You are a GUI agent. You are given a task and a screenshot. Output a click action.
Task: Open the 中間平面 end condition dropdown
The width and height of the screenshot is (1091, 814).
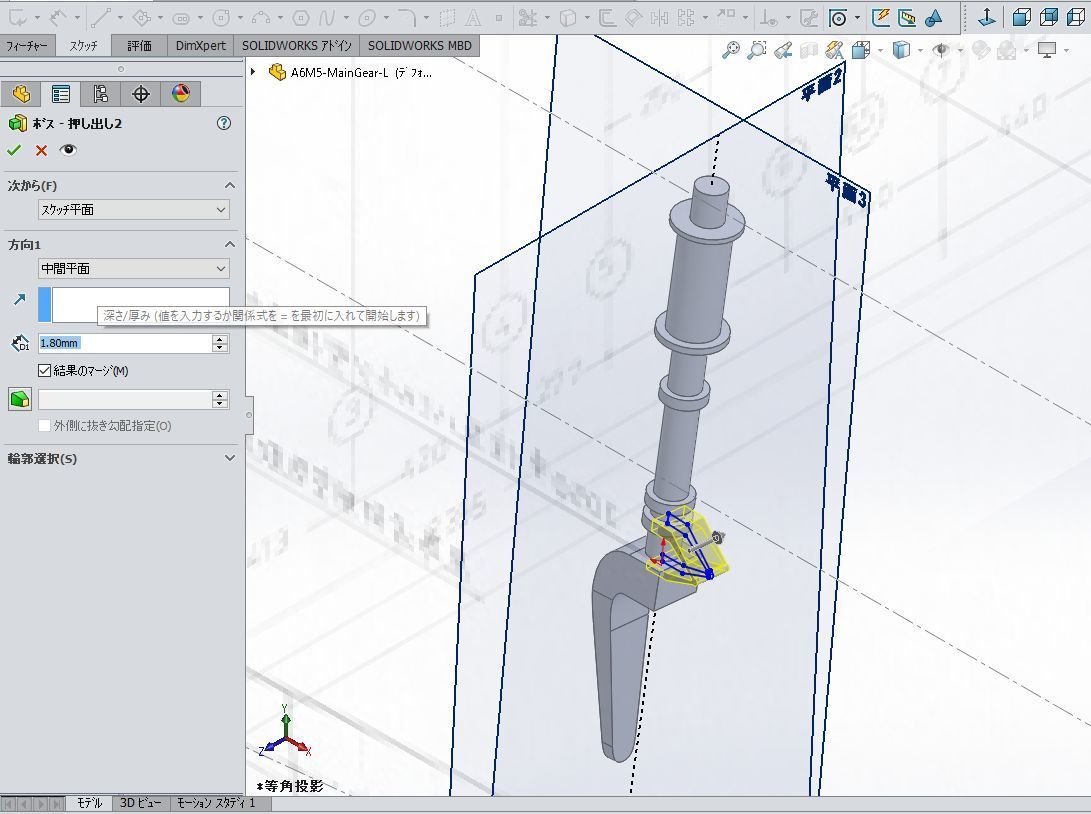tap(133, 268)
